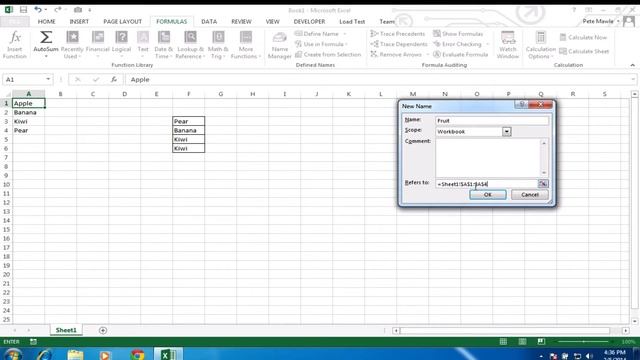Open the Name Manager
The width and height of the screenshot is (640, 360).
click(x=280, y=45)
